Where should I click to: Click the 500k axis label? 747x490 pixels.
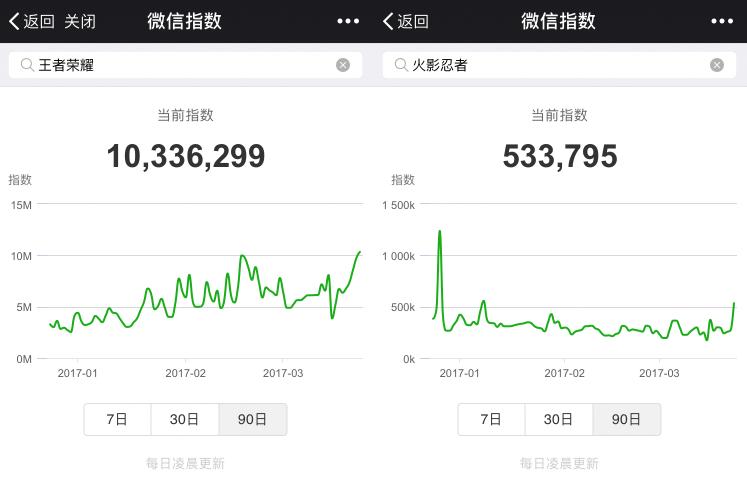pyautogui.click(x=403, y=308)
